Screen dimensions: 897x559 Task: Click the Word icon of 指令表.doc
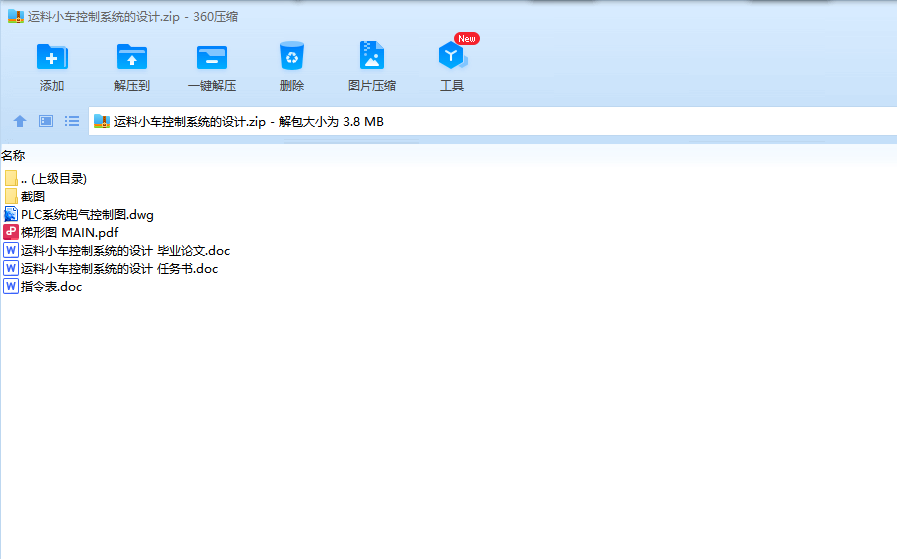[11, 286]
